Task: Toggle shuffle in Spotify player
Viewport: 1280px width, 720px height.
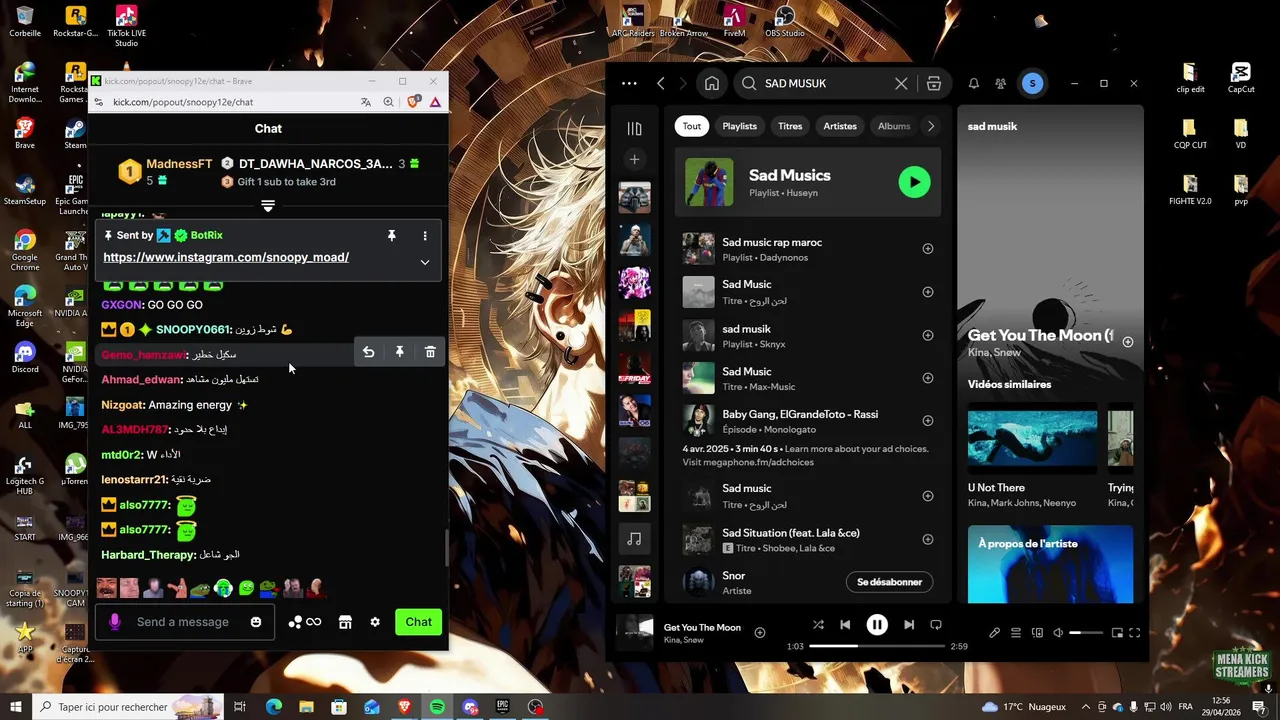Action: [818, 625]
